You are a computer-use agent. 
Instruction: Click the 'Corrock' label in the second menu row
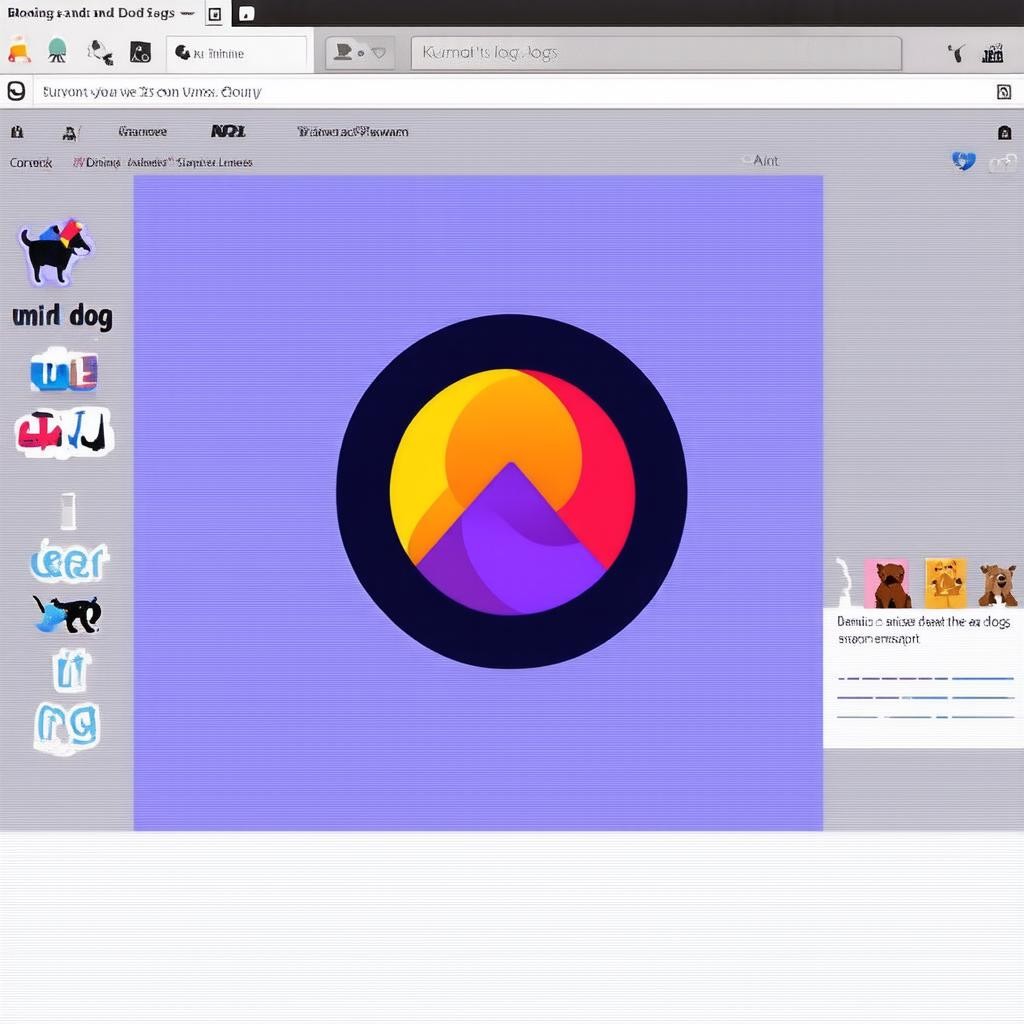pos(31,162)
